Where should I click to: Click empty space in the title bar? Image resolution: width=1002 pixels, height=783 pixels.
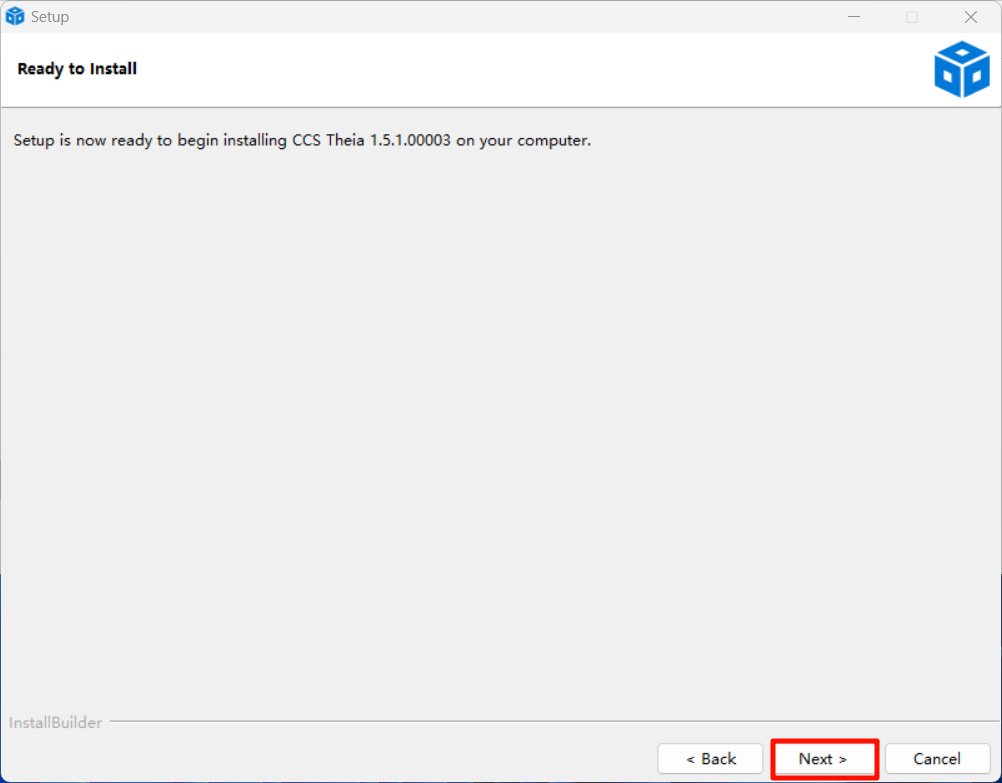(x=450, y=17)
